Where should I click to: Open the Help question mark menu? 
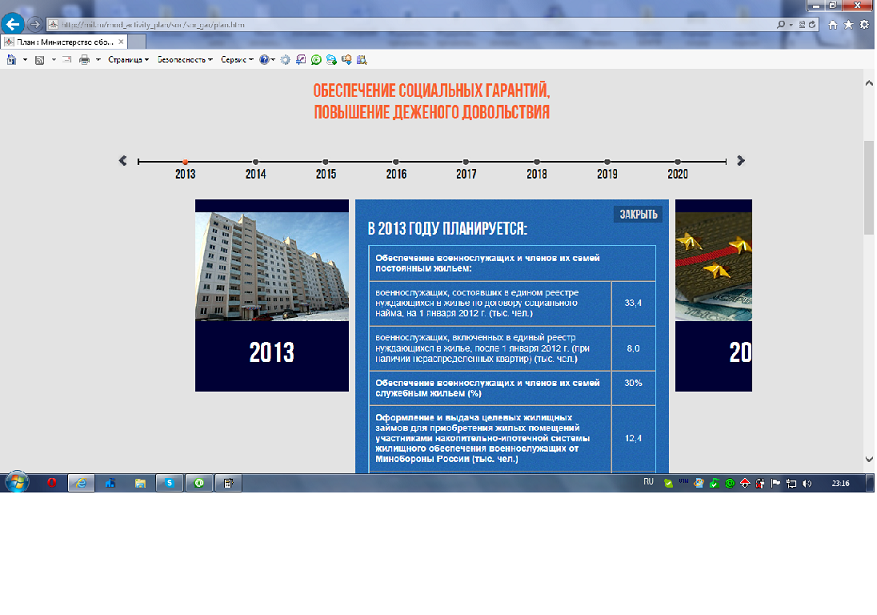click(x=265, y=60)
